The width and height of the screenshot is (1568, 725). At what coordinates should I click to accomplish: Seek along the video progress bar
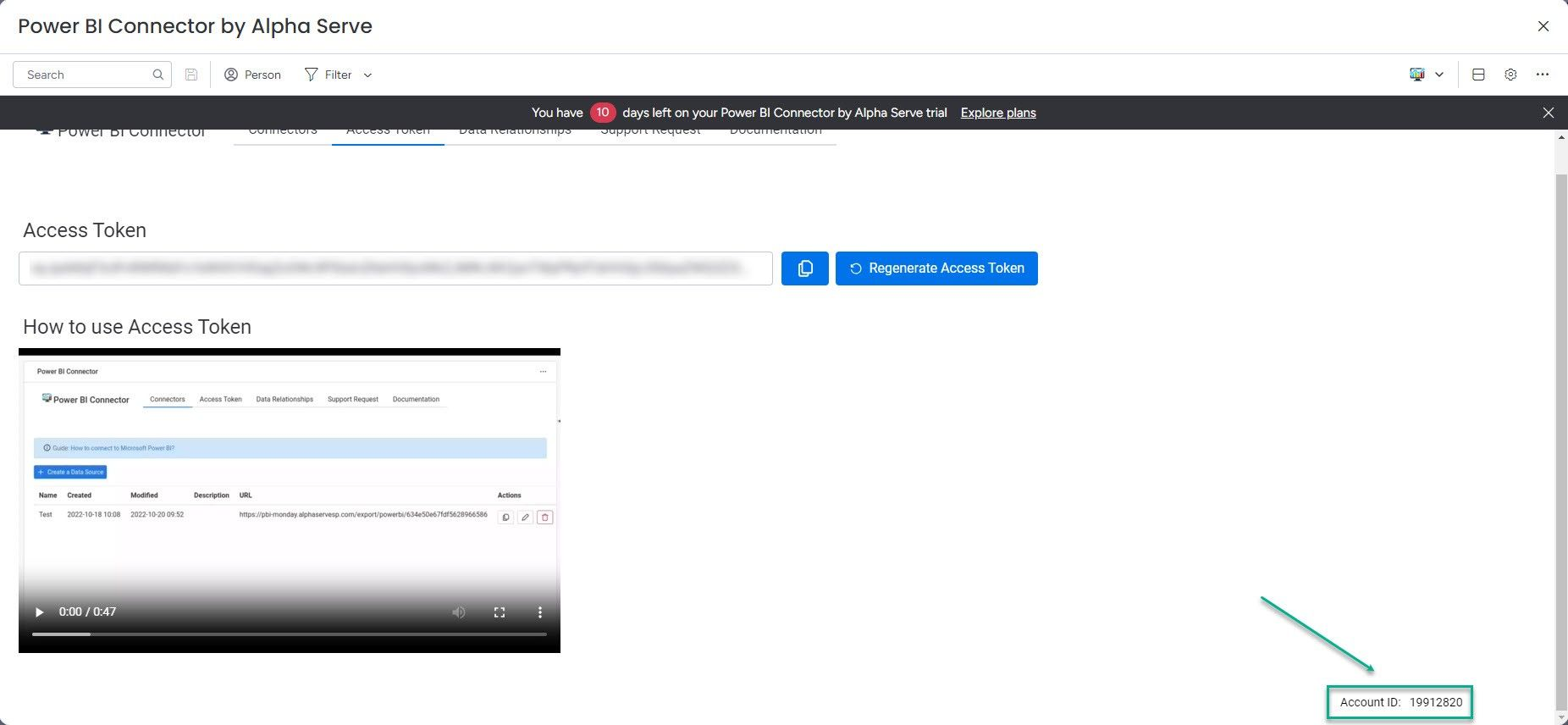pyautogui.click(x=289, y=634)
